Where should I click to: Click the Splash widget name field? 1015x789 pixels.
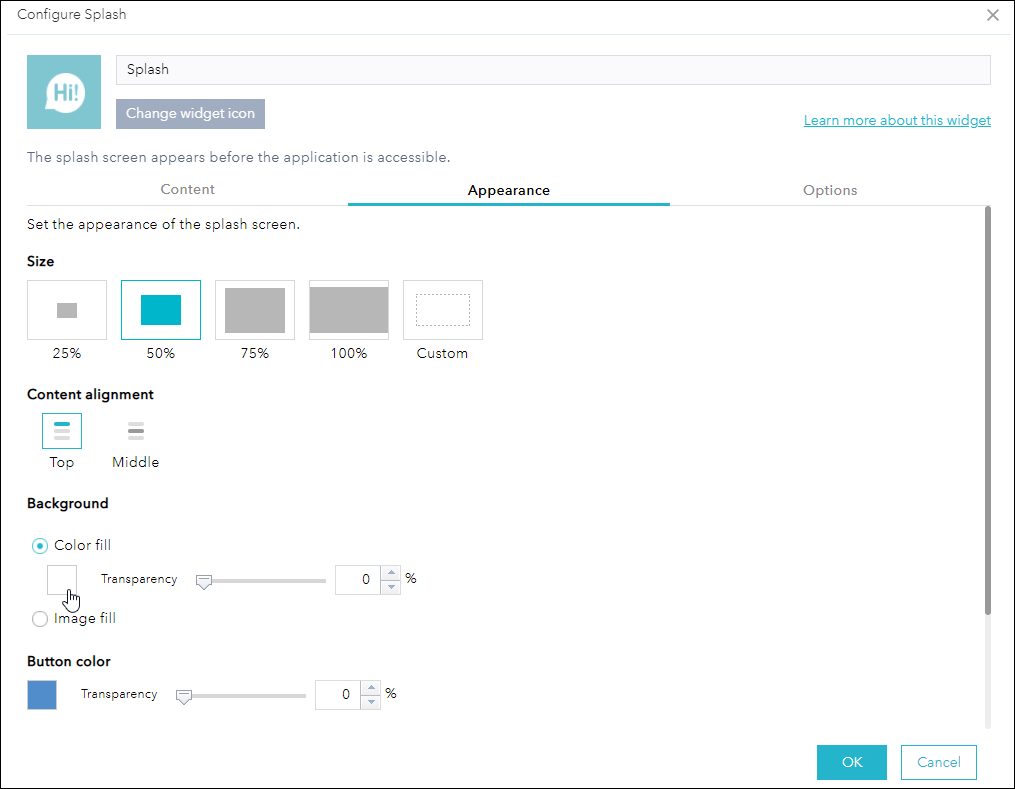click(x=553, y=70)
